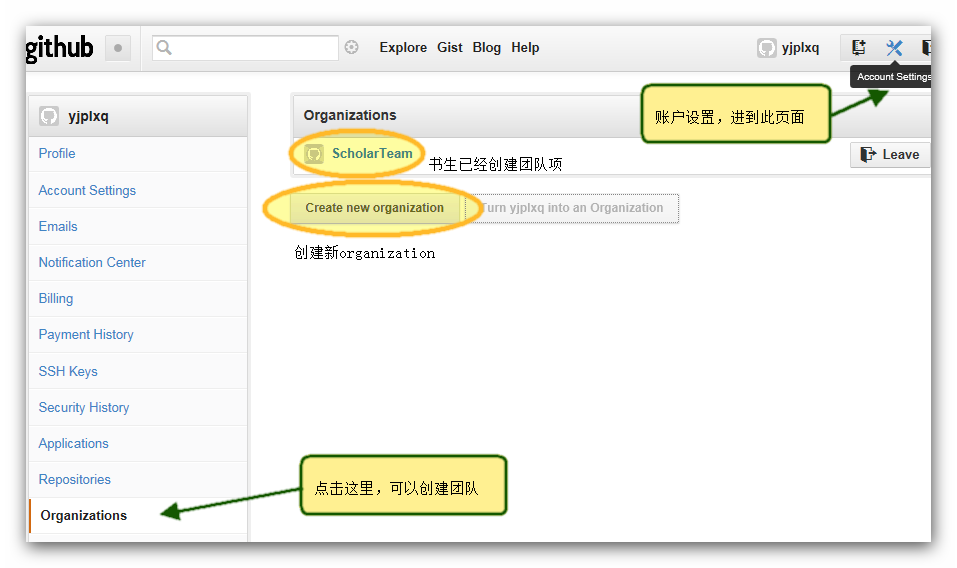Image resolution: width=957 pixels, height=568 pixels.
Task: Click the yjplxq sidebar header name
Action: coord(88,116)
